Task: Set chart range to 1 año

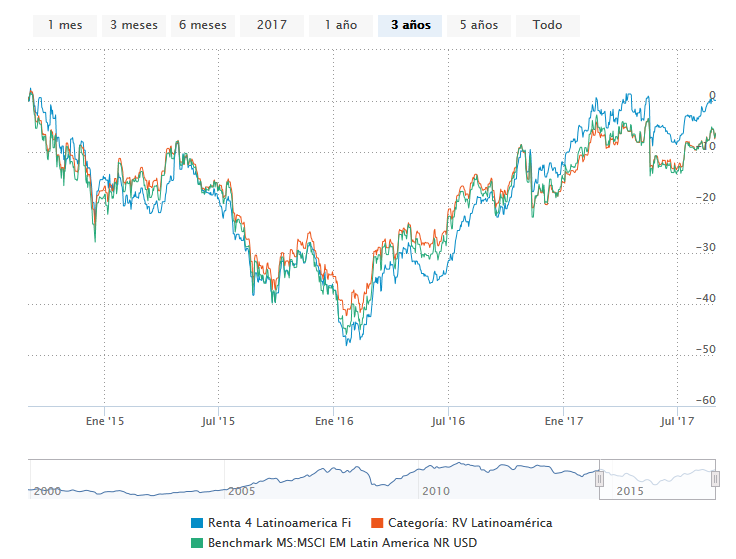Action: pos(341,25)
